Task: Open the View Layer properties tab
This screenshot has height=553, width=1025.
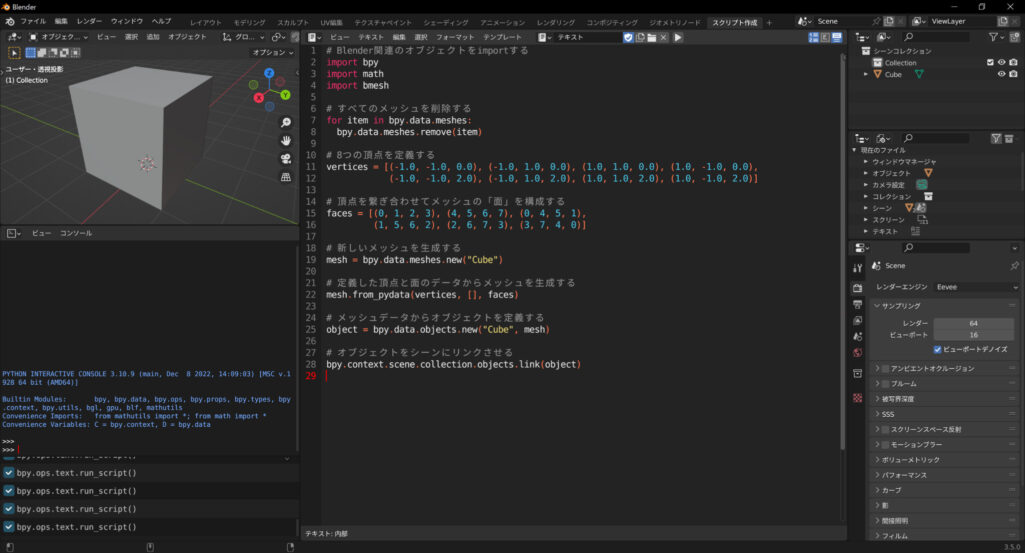Action: (858, 321)
